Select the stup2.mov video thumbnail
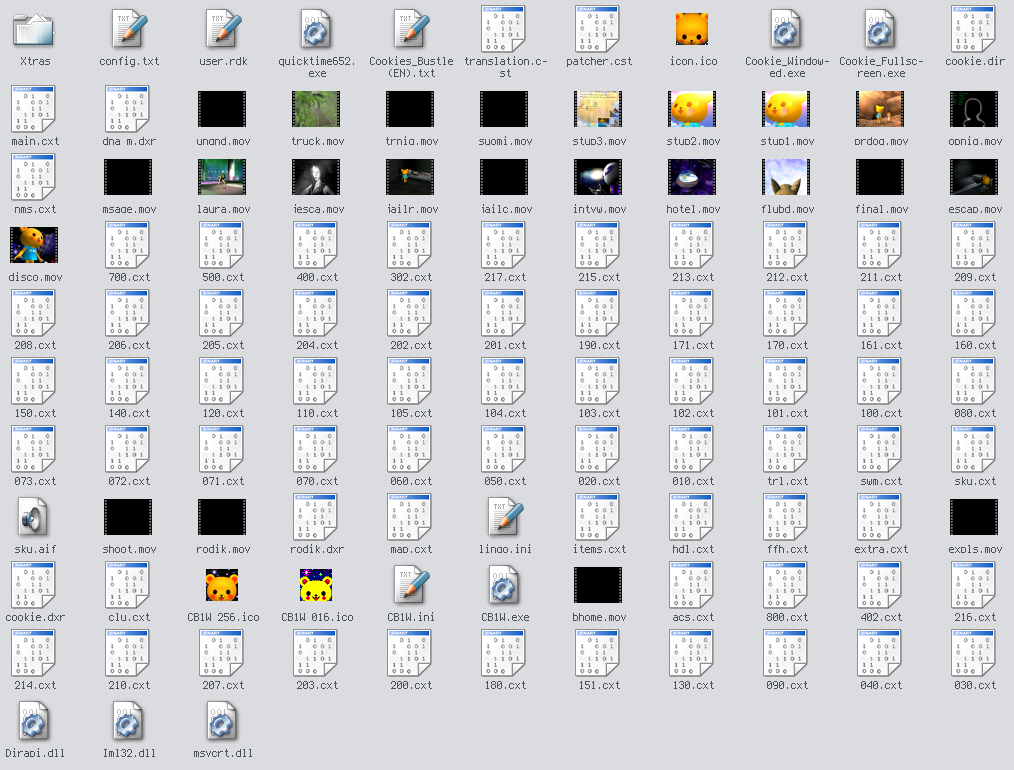The image size is (1014, 770). [x=693, y=109]
